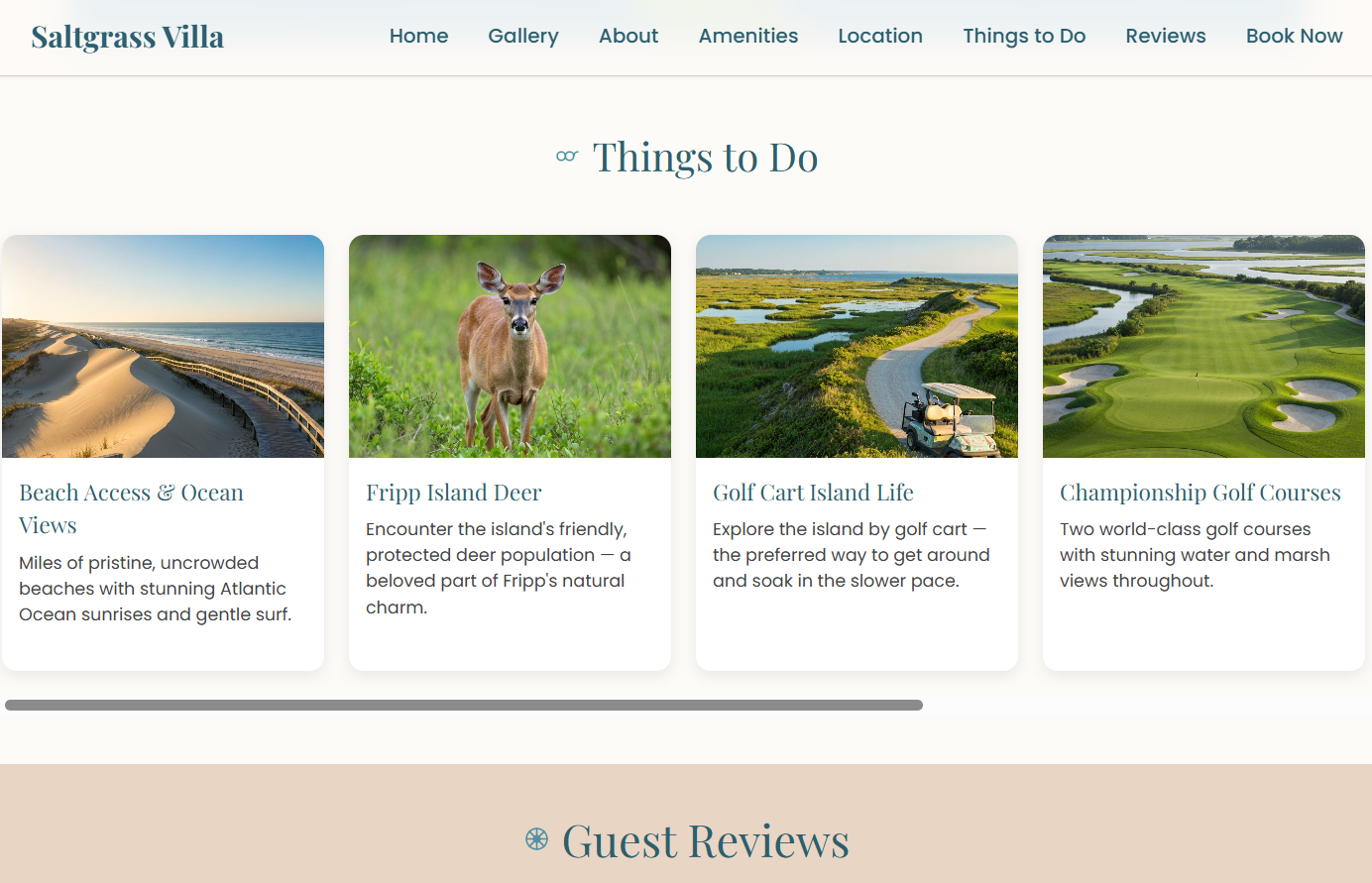Select Things to Do in navigation
Viewport: 1372px width, 883px height.
tap(1024, 36)
